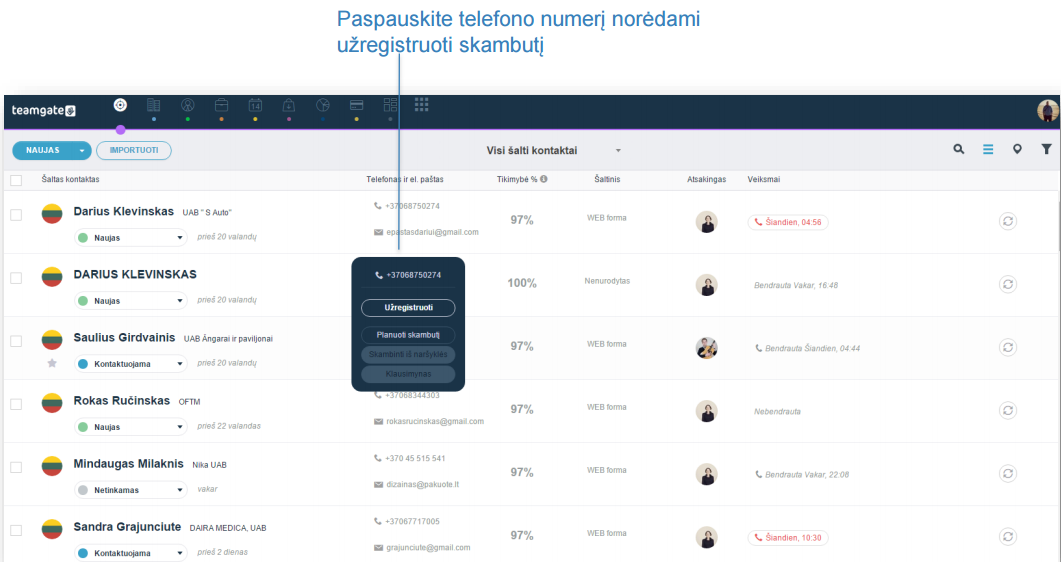The height and width of the screenshot is (562, 1061).
Task: Open Naujas status dropdown for Darius Klevinskas UAB S Auto
Action: [131, 237]
